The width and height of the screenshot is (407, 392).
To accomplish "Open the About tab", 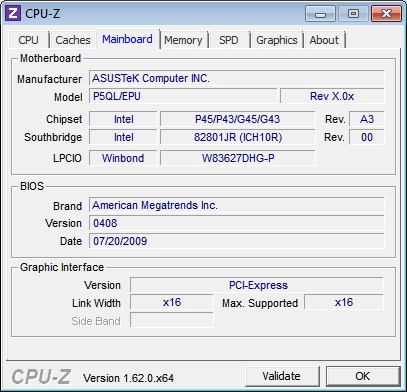I will point(324,40).
